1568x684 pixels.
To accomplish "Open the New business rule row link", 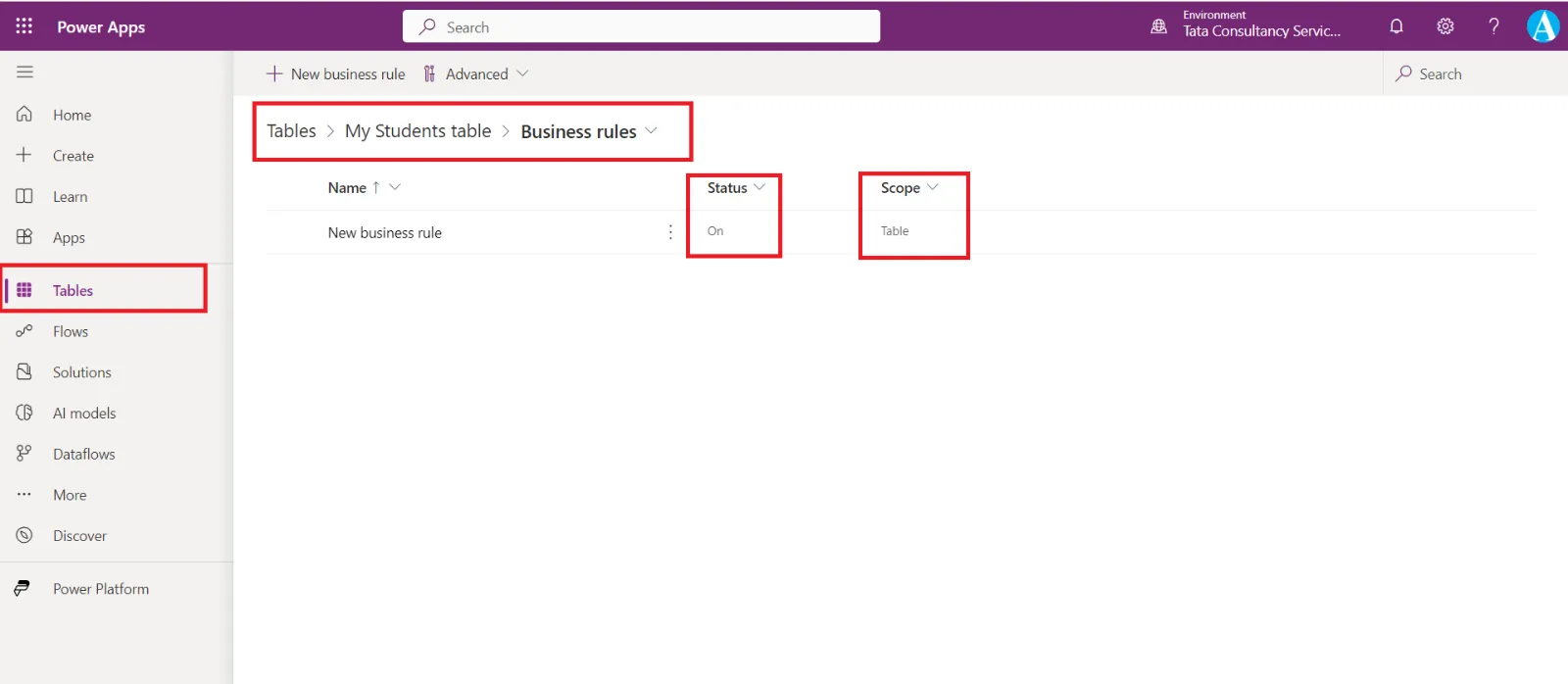I will (x=384, y=232).
